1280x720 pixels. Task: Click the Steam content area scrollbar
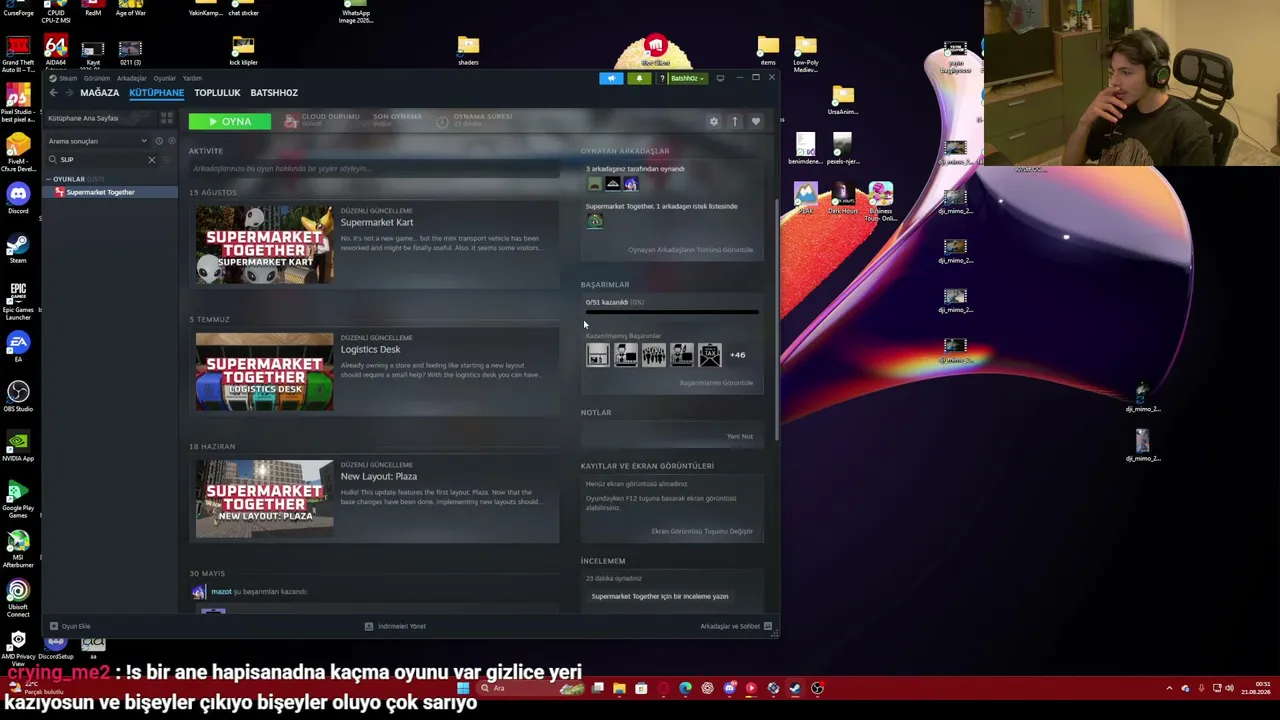click(777, 320)
